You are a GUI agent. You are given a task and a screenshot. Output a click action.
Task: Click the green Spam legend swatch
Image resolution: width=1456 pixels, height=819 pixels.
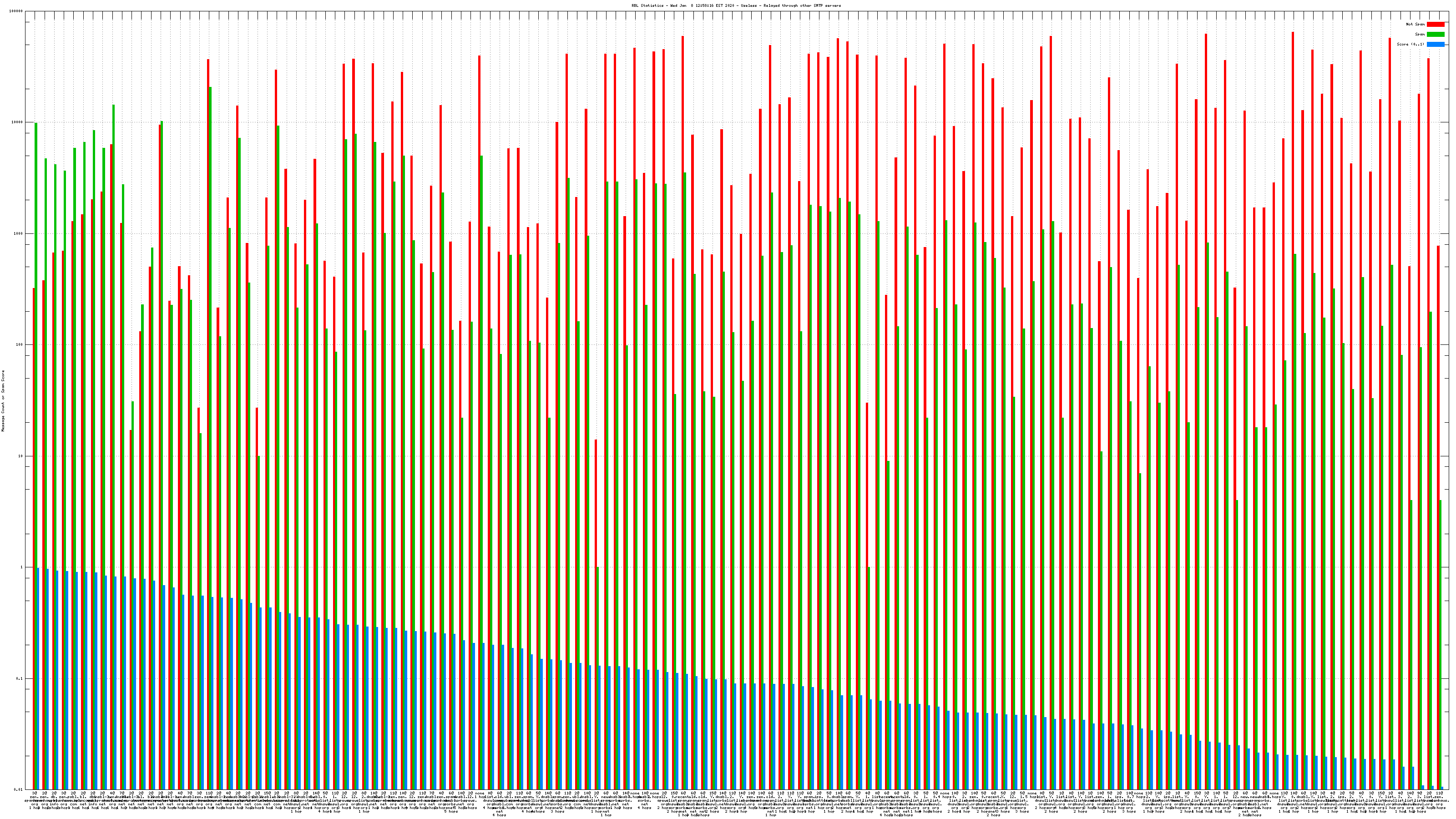tap(1435, 35)
